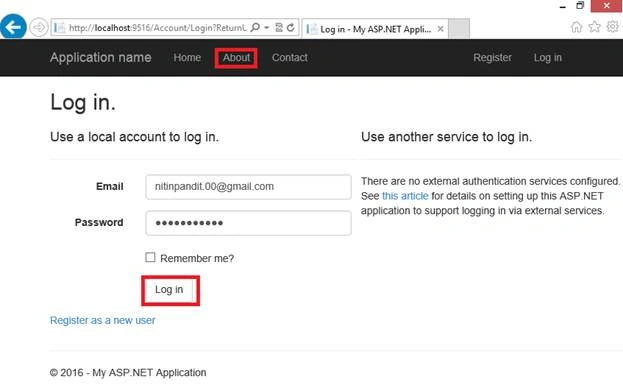Close the Log in browser tab
Screen dimensions: 623x385
440,29
